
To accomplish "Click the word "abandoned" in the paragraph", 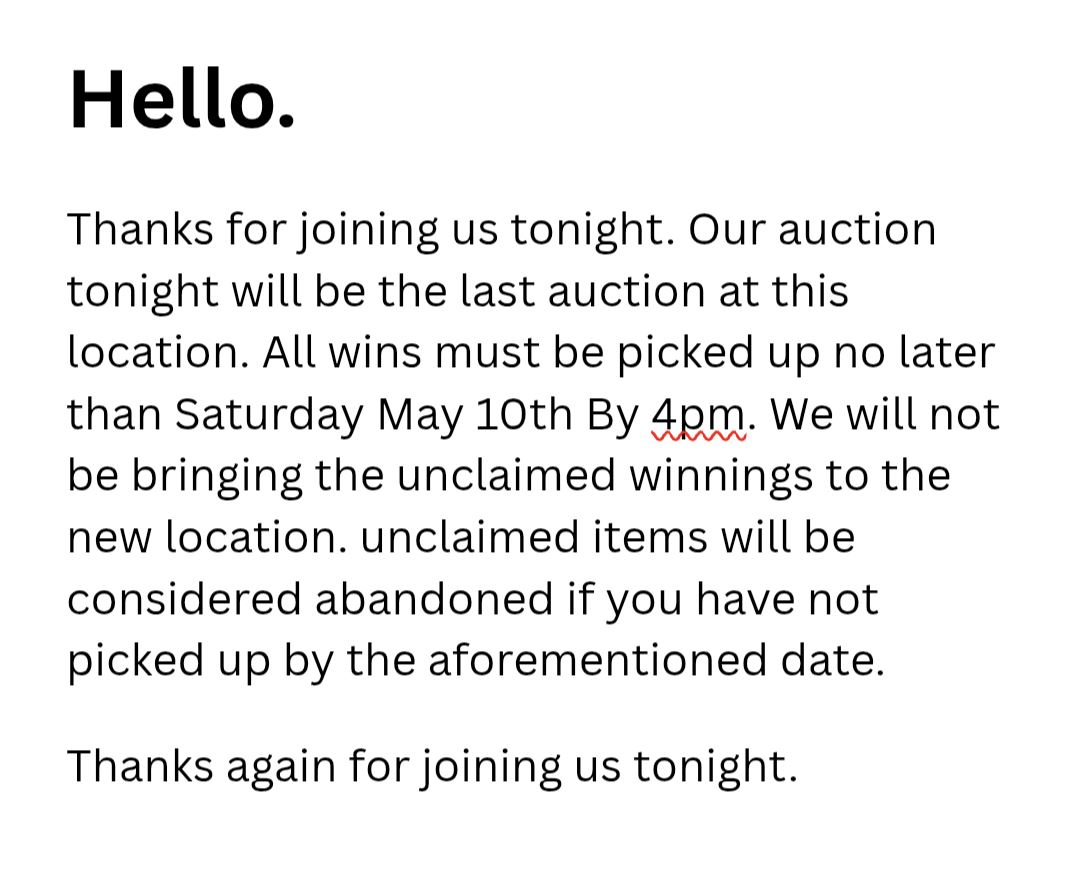I will click(x=433, y=599).
